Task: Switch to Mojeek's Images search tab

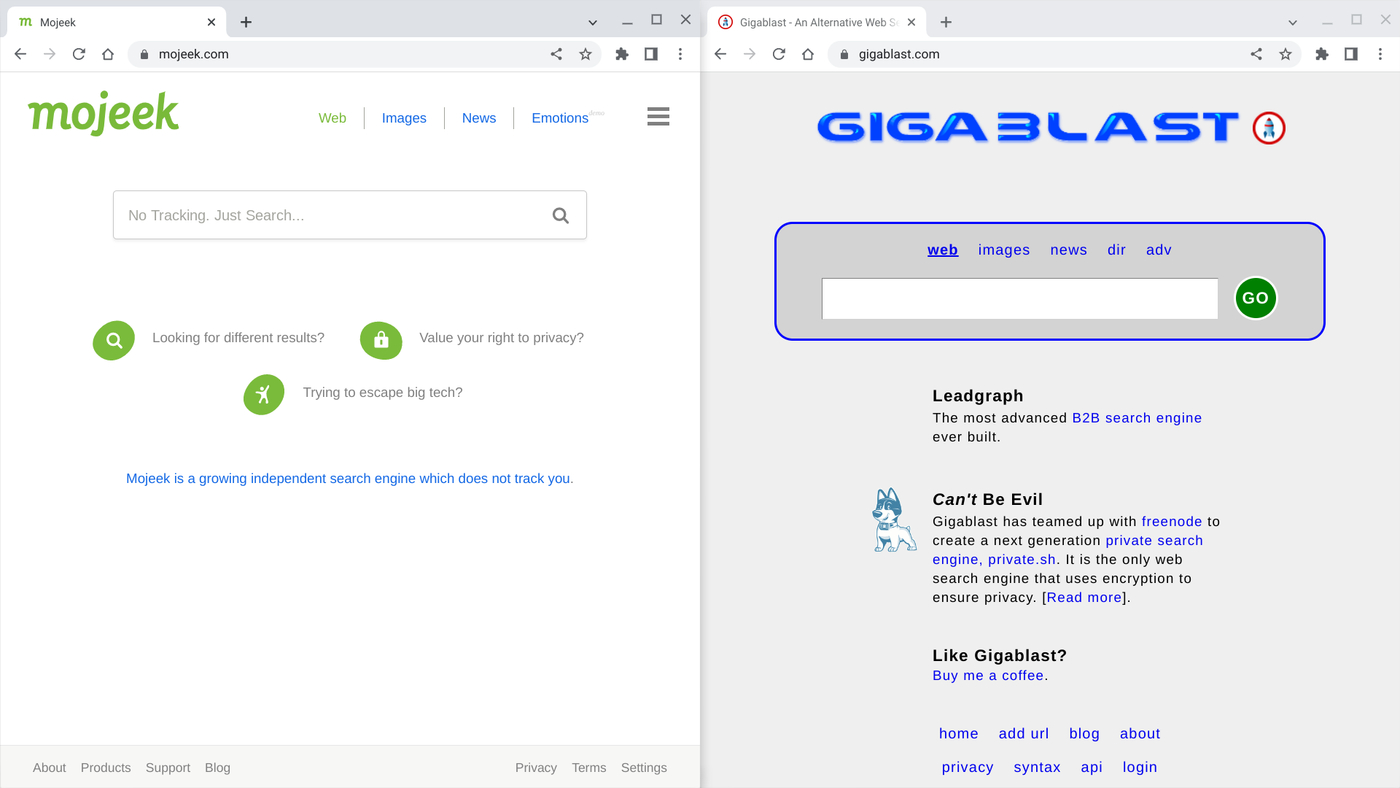Action: pos(403,118)
